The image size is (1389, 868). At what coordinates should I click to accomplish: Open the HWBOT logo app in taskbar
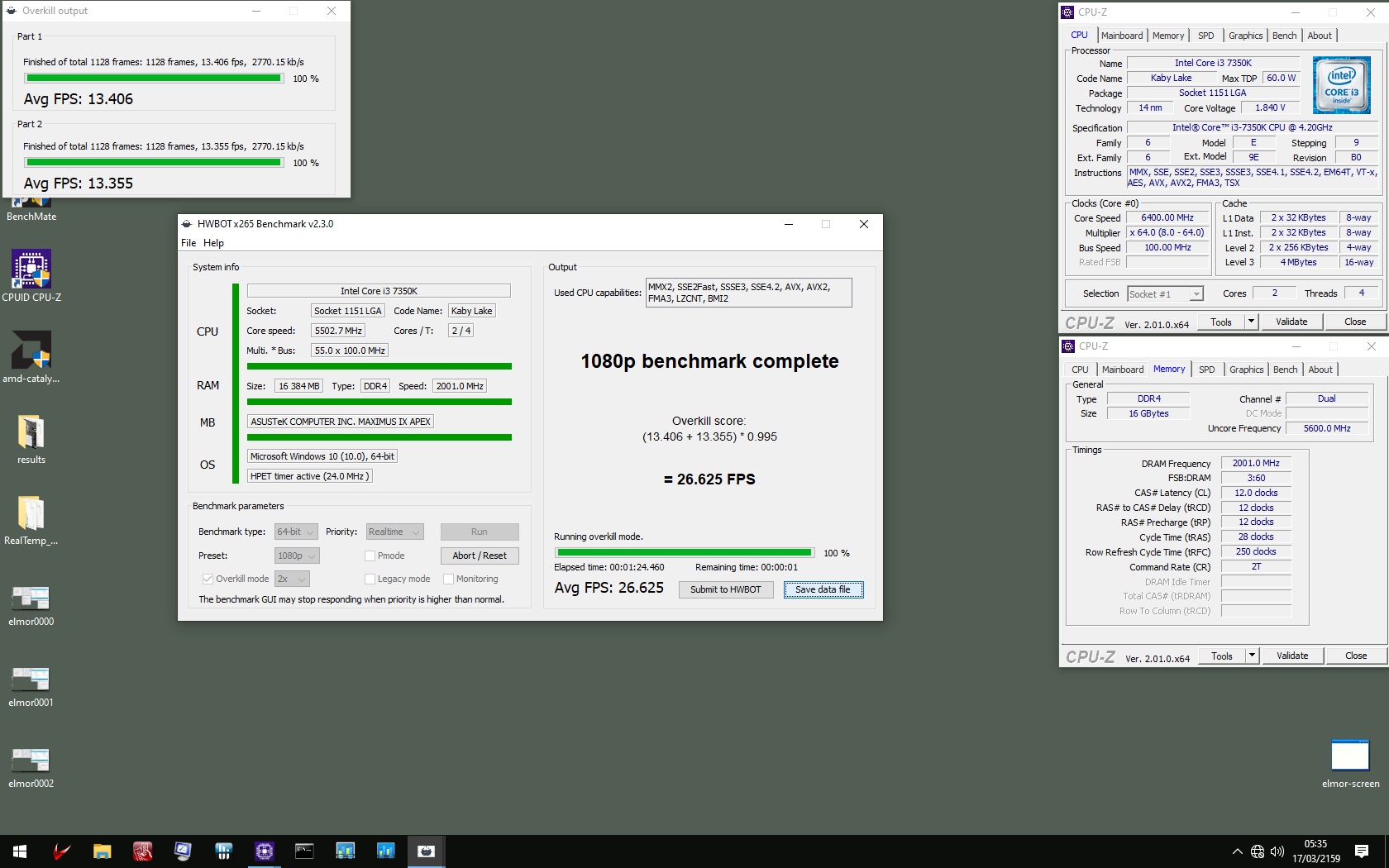pos(223,851)
